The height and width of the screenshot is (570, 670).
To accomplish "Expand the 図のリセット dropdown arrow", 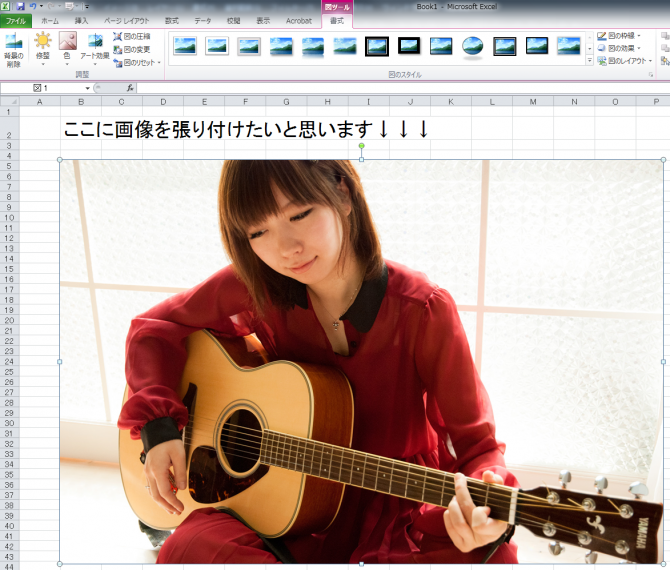I will pos(159,62).
